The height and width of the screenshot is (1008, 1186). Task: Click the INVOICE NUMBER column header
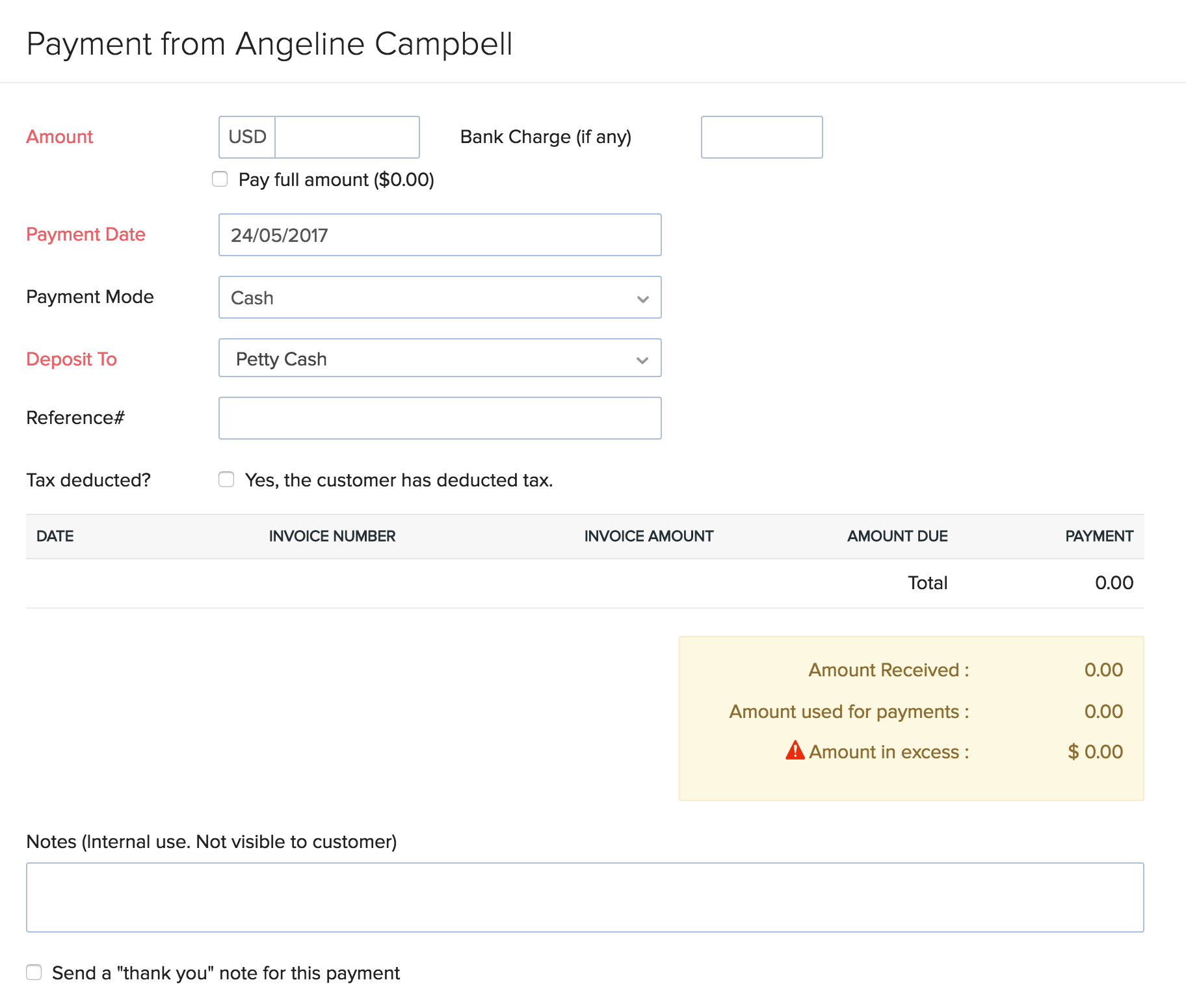332,536
